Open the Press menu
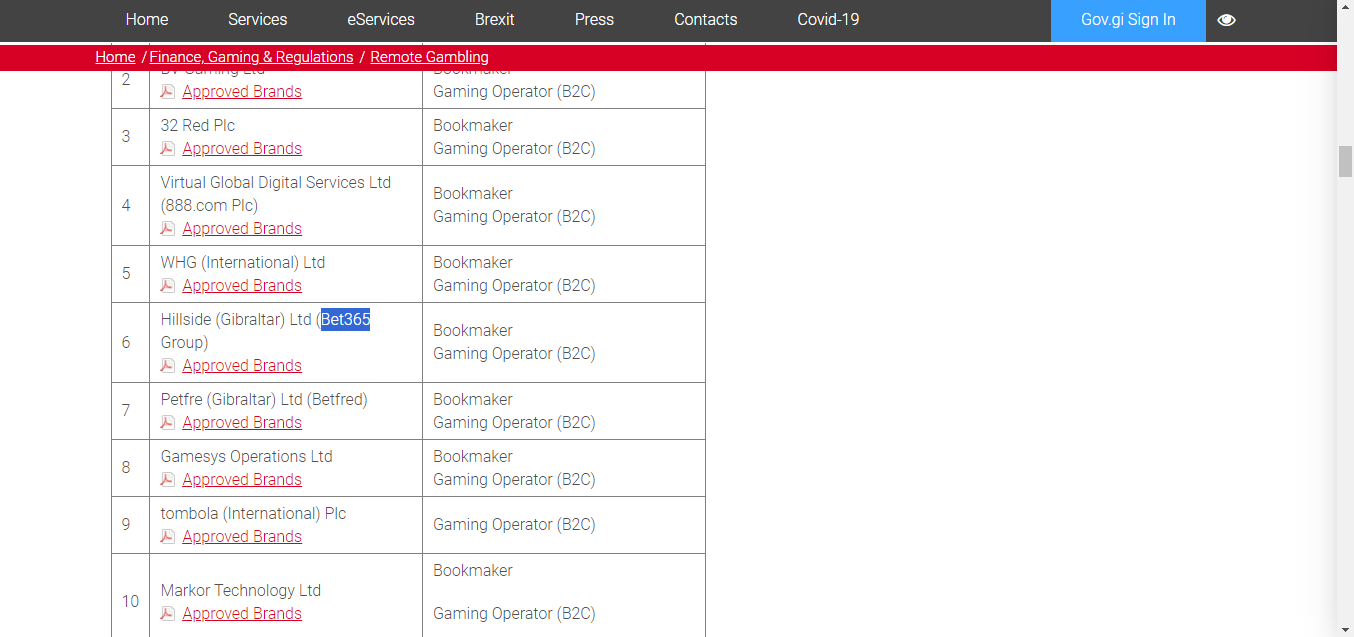This screenshot has width=1354, height=637. pos(594,20)
